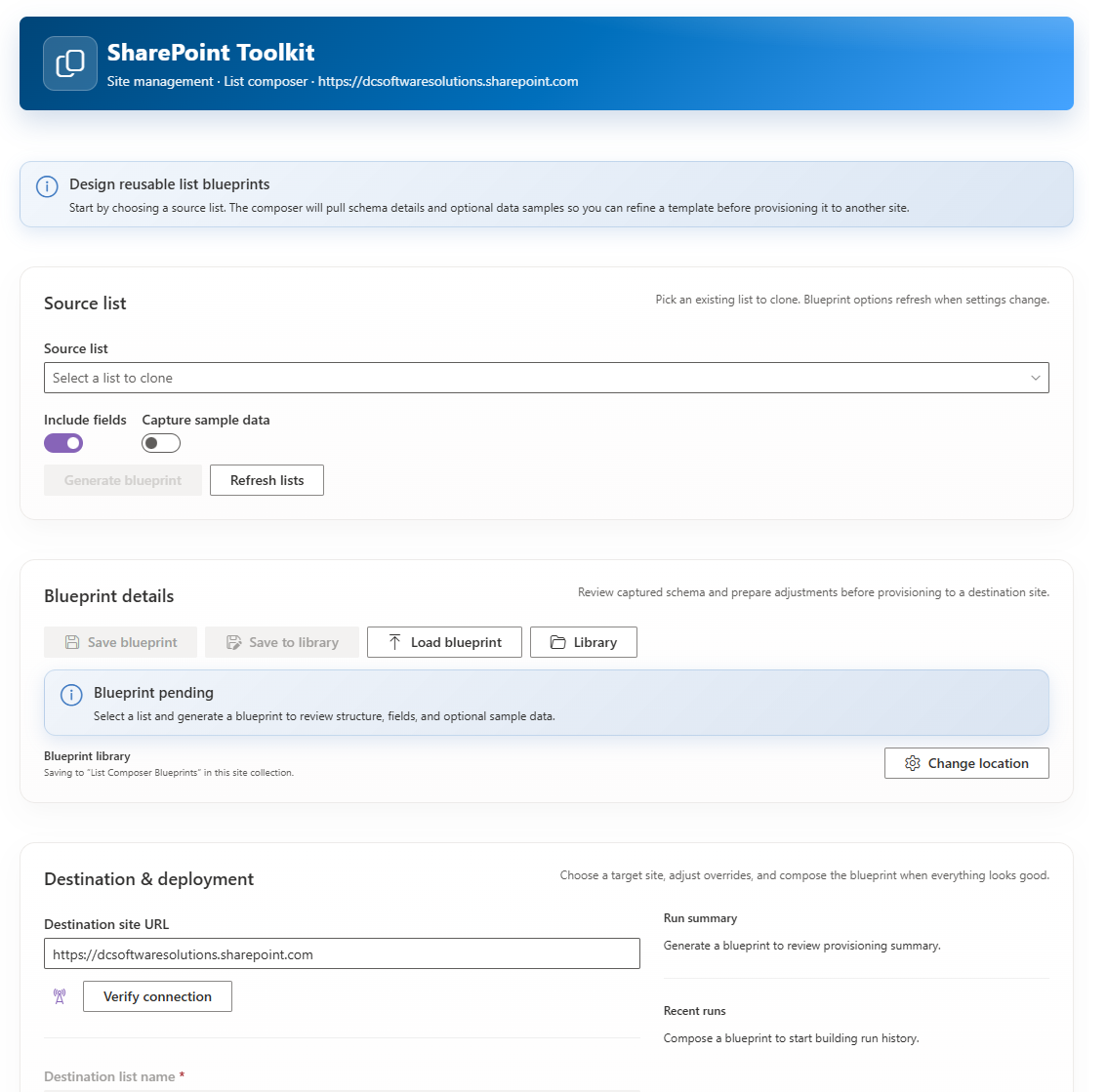This screenshot has height=1092, width=1107.
Task: Expand the Select a list chevron arrow
Action: coord(1036,378)
